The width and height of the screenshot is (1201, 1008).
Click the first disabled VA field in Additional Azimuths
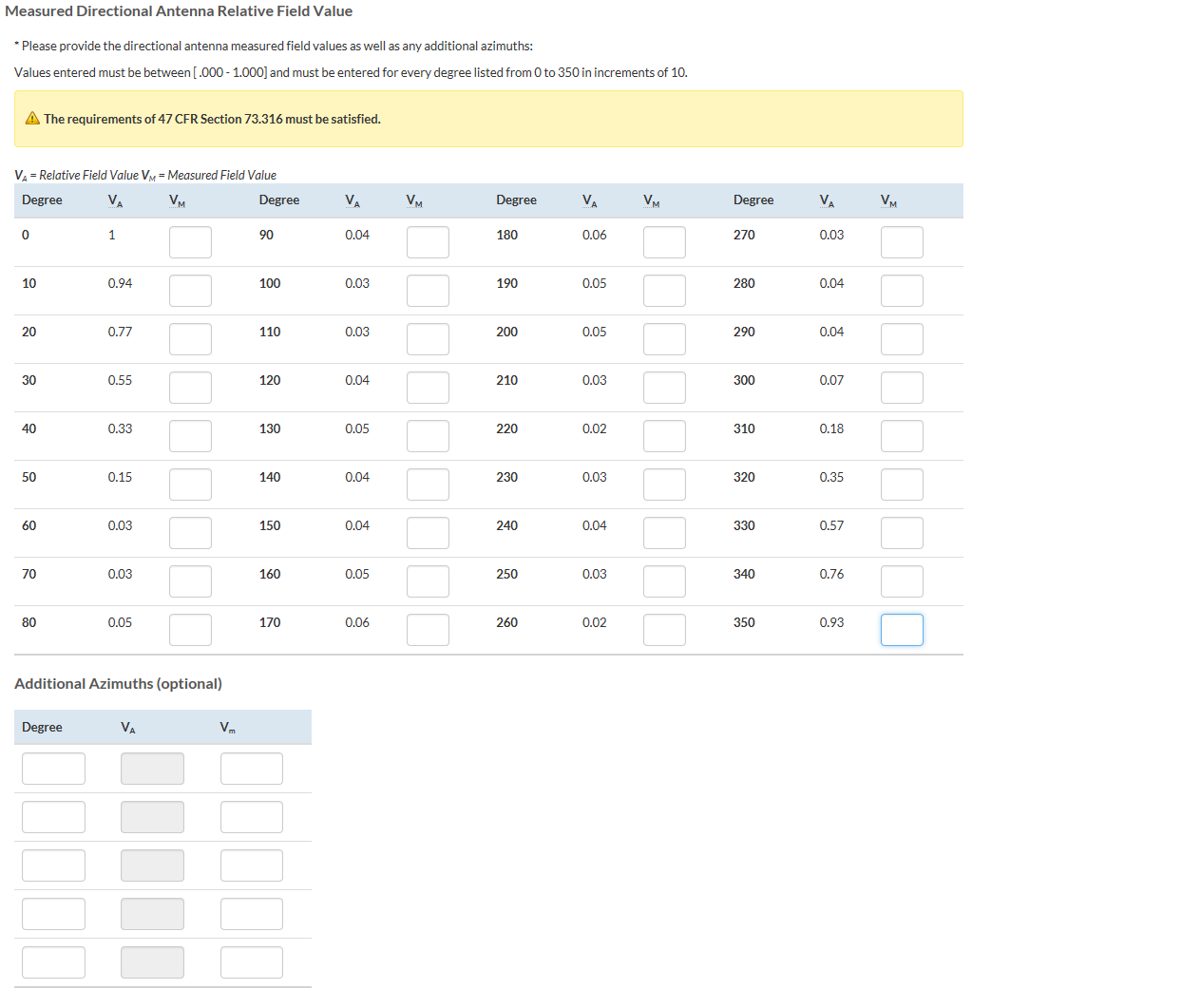pos(152,769)
